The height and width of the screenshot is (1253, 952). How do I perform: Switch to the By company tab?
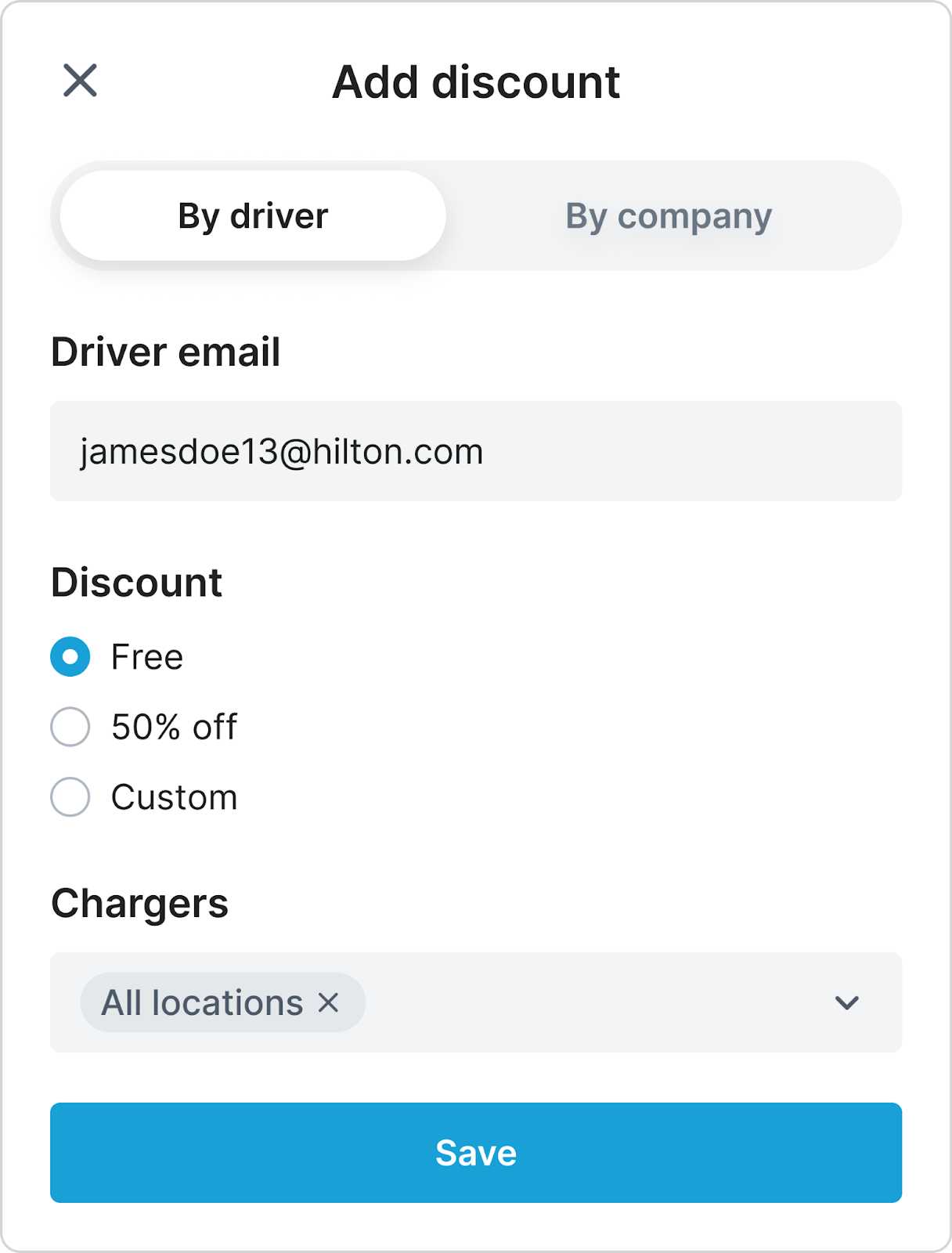point(669,216)
